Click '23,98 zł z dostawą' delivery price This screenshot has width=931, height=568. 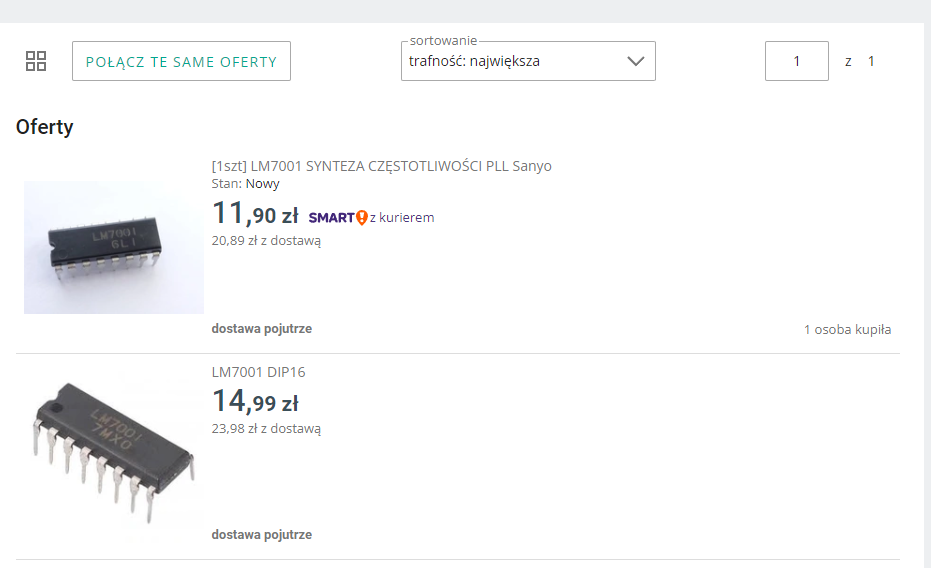click(x=266, y=429)
